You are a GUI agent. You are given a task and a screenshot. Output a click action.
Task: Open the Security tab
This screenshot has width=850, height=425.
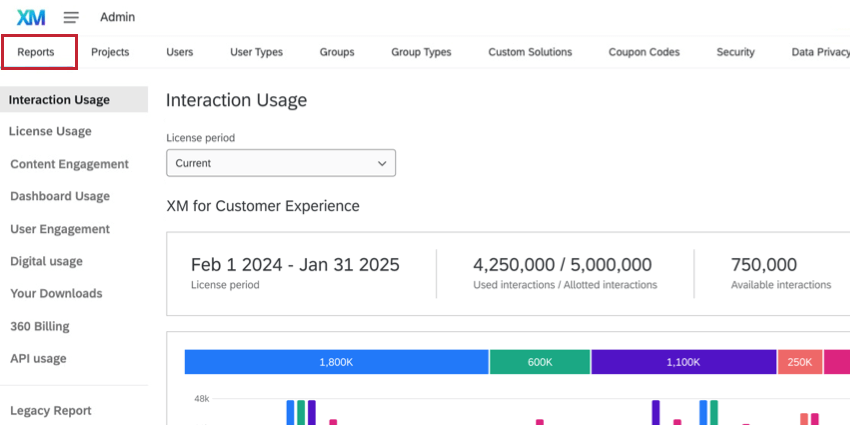pyautogui.click(x=735, y=52)
